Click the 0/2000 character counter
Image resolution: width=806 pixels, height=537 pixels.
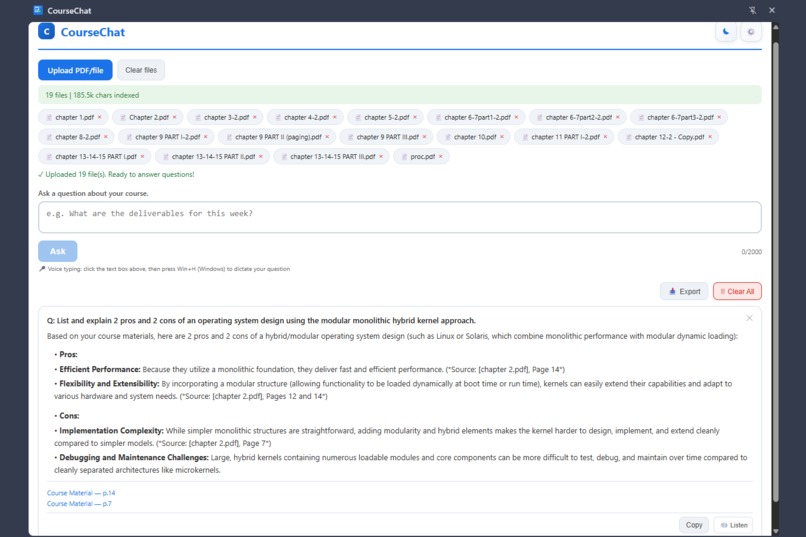(x=752, y=252)
